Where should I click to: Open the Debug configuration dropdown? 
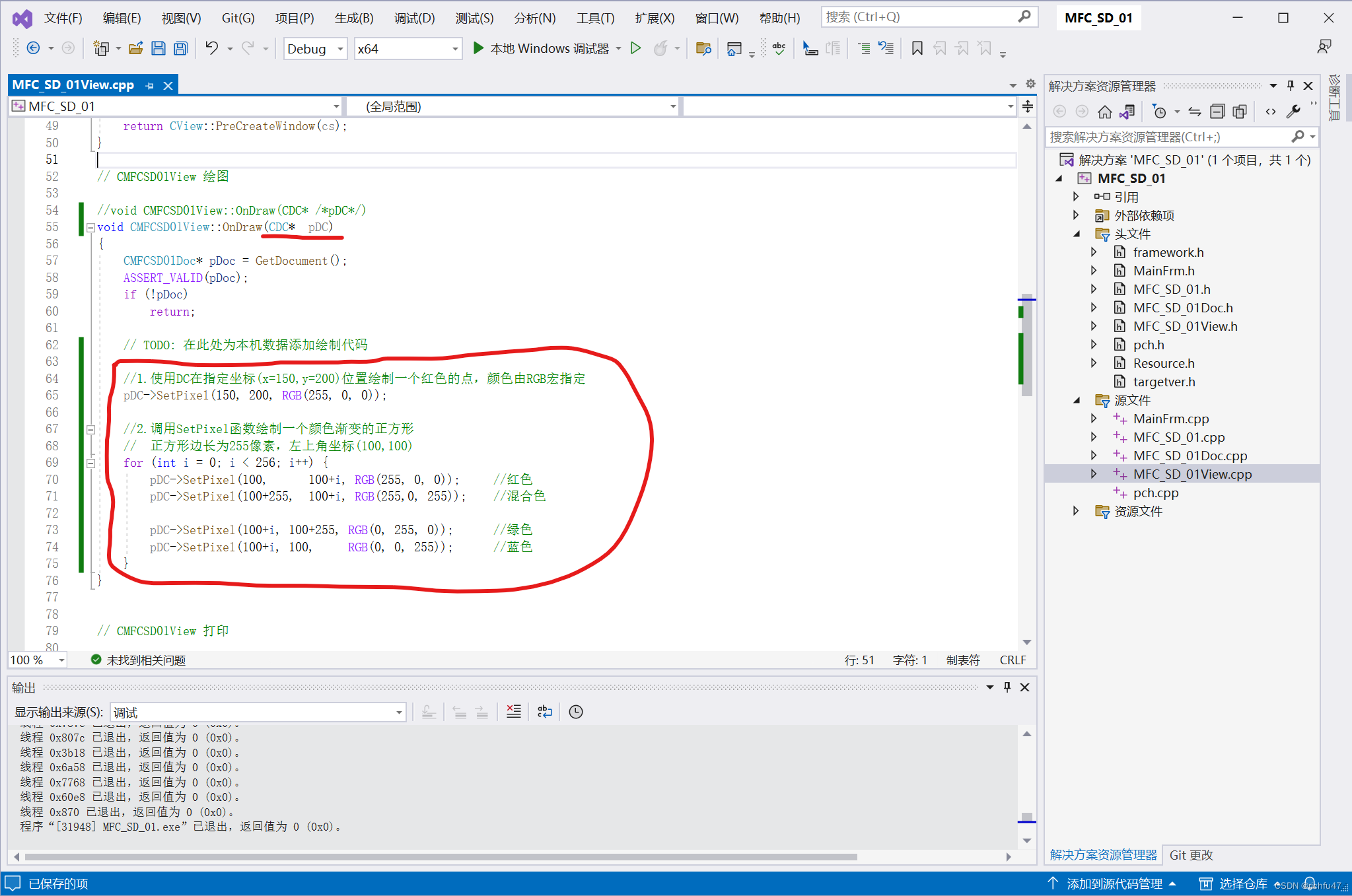[340, 49]
